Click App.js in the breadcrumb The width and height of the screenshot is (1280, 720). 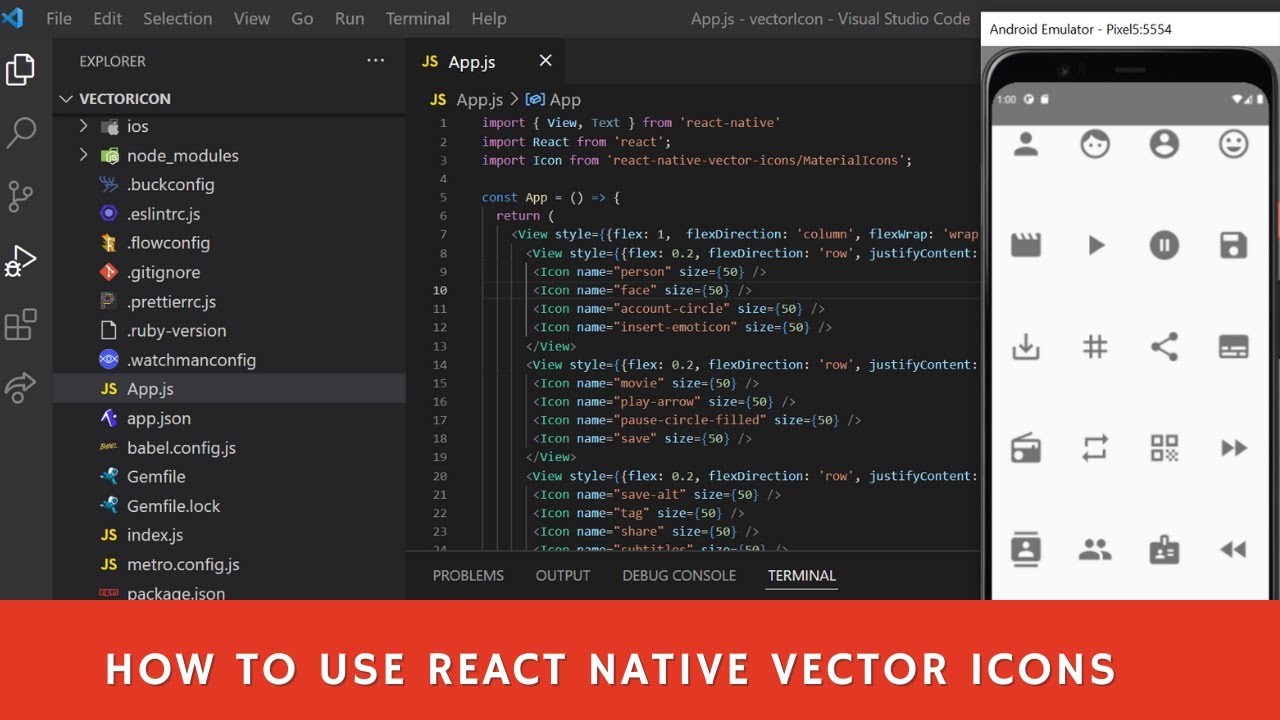(480, 99)
